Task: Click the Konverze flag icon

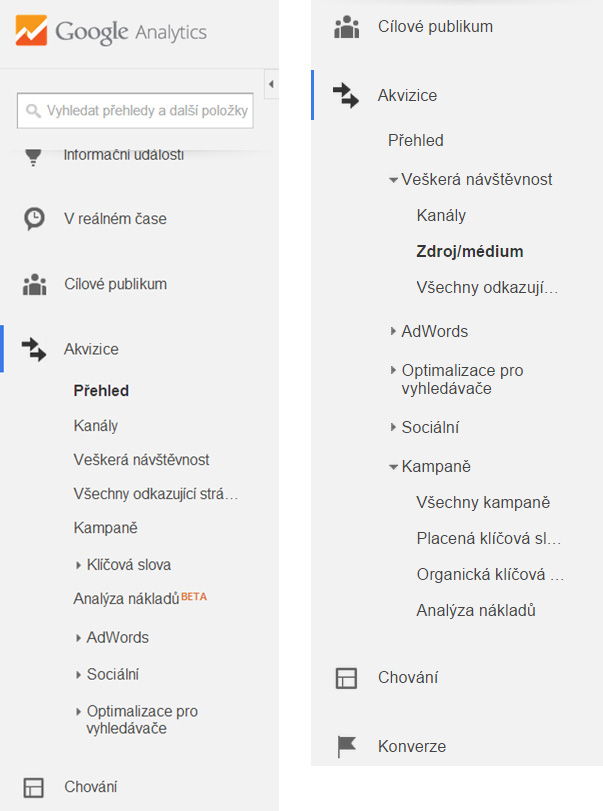Action: [x=346, y=746]
